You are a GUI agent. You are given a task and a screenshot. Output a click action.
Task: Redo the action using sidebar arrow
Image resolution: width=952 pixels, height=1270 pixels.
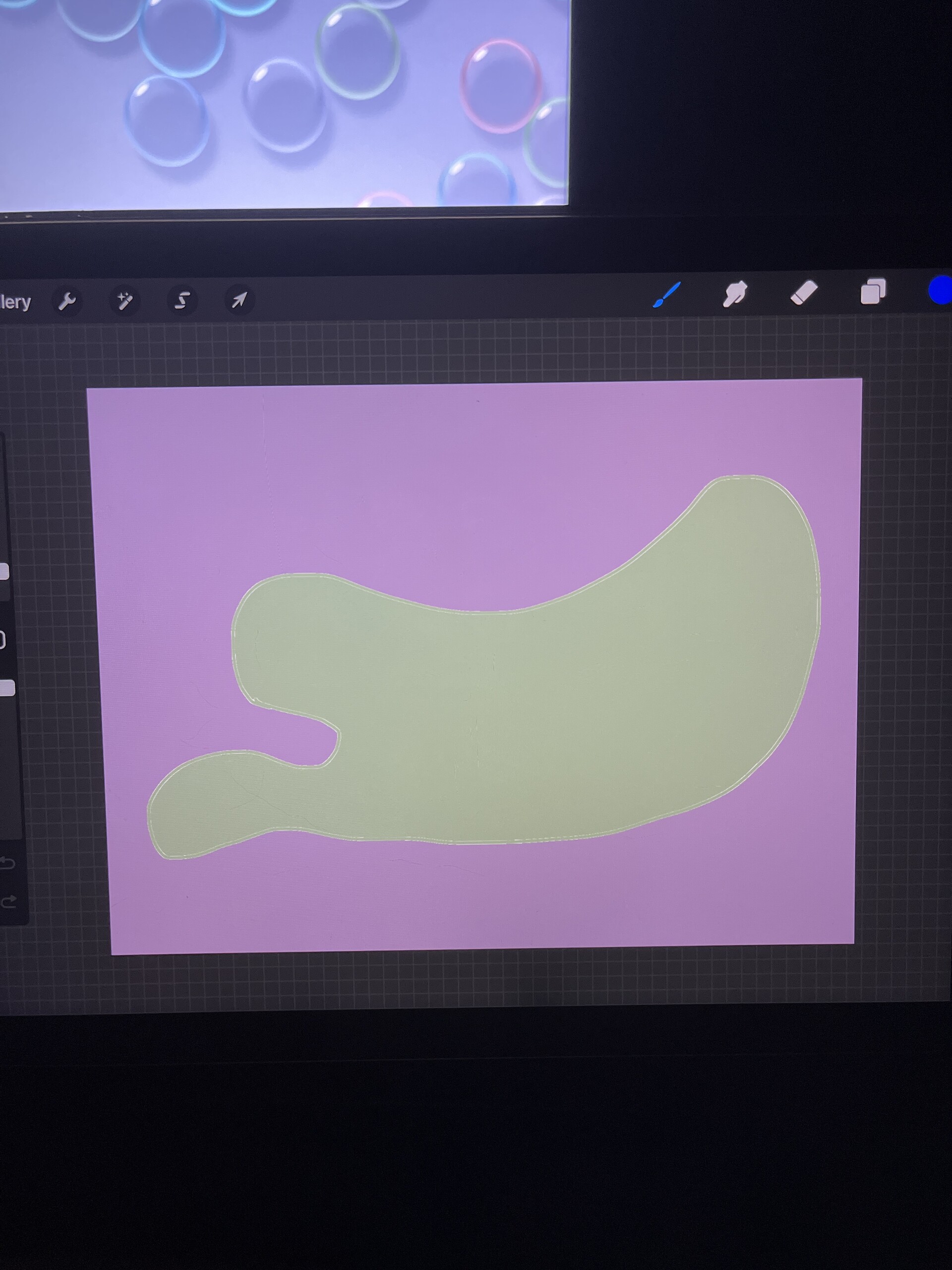click(x=8, y=903)
